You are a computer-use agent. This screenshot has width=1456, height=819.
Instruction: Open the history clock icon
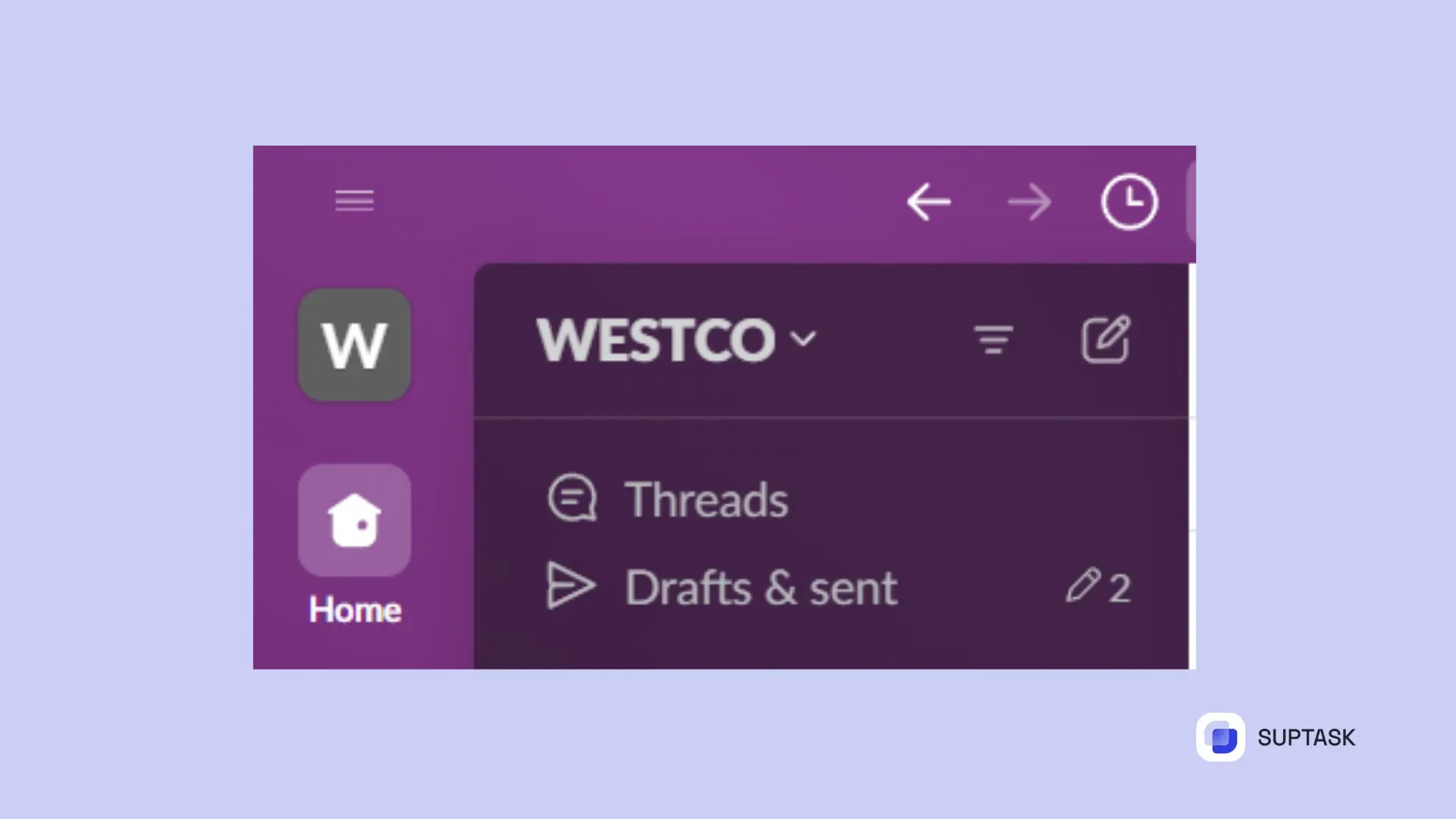click(1129, 202)
